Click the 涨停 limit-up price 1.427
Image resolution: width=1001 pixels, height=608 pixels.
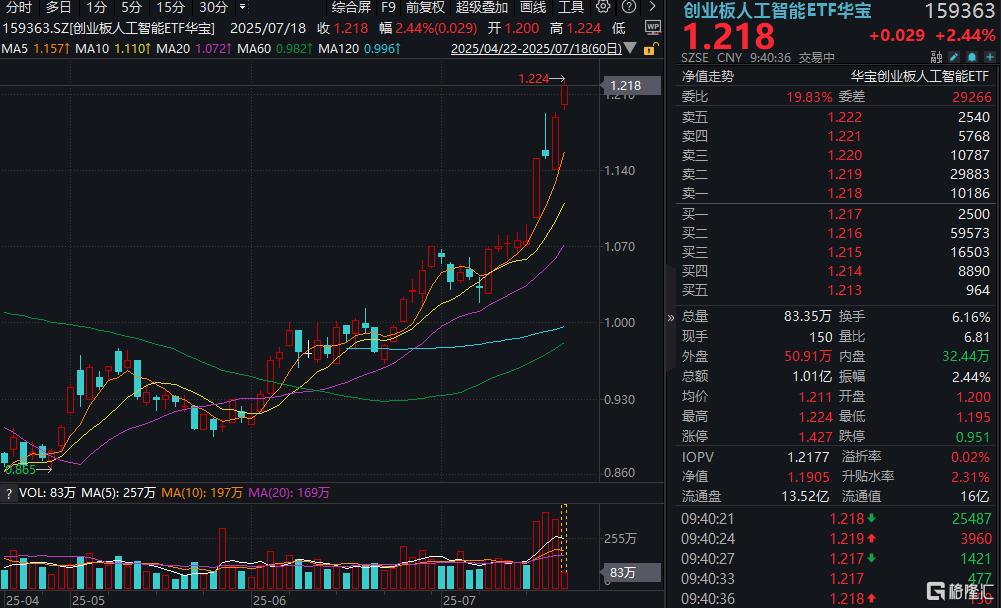815,437
